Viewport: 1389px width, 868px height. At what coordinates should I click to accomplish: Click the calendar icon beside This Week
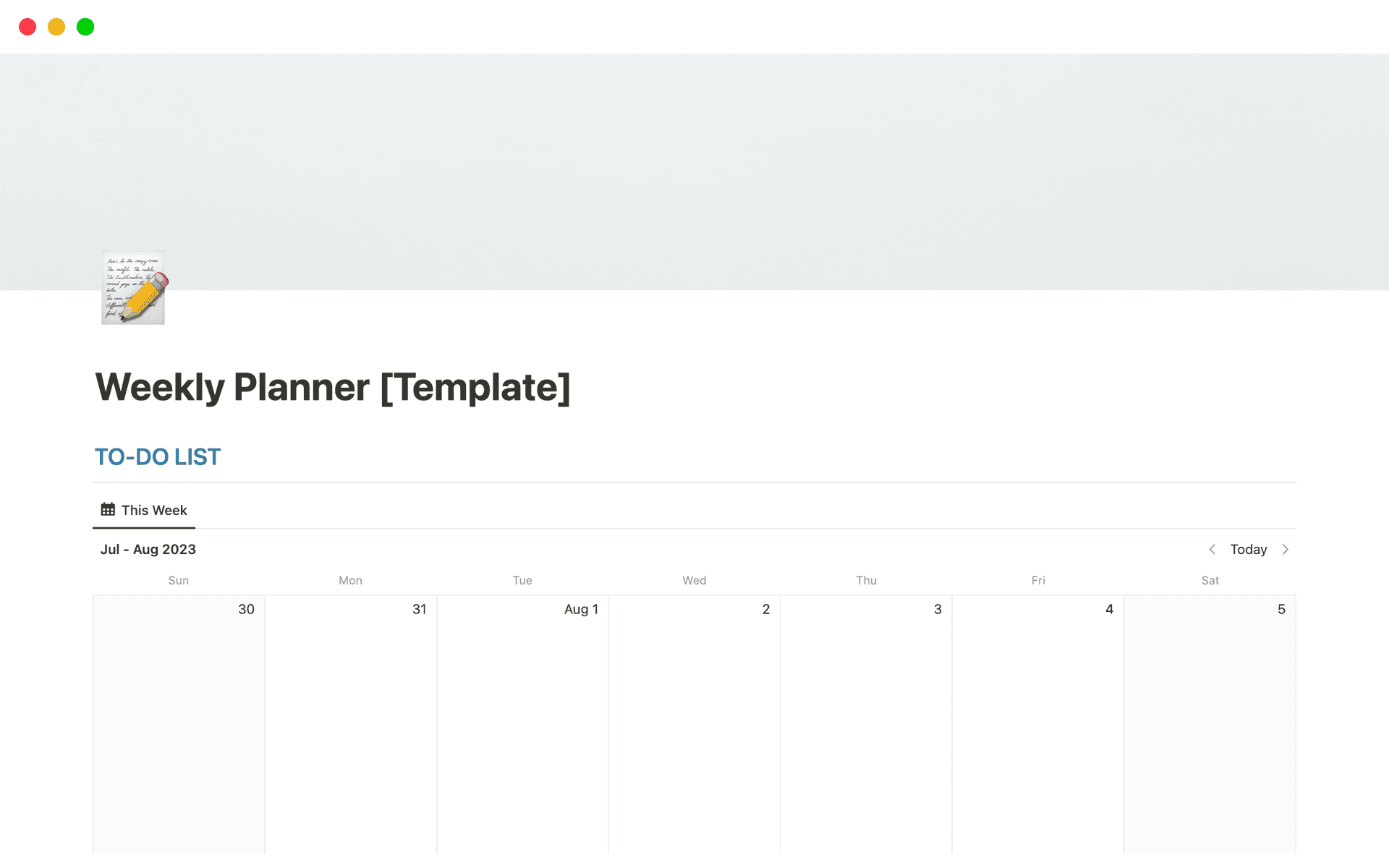[x=107, y=510]
